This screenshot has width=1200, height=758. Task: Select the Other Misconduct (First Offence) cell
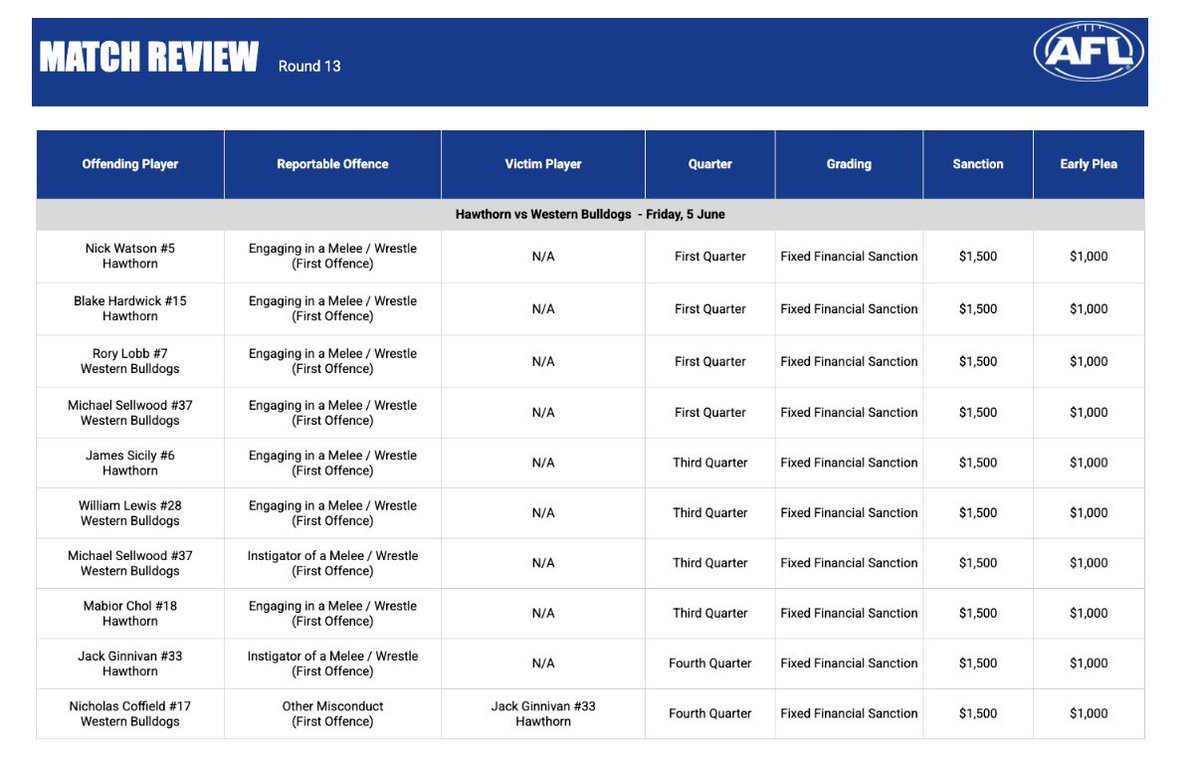[333, 714]
